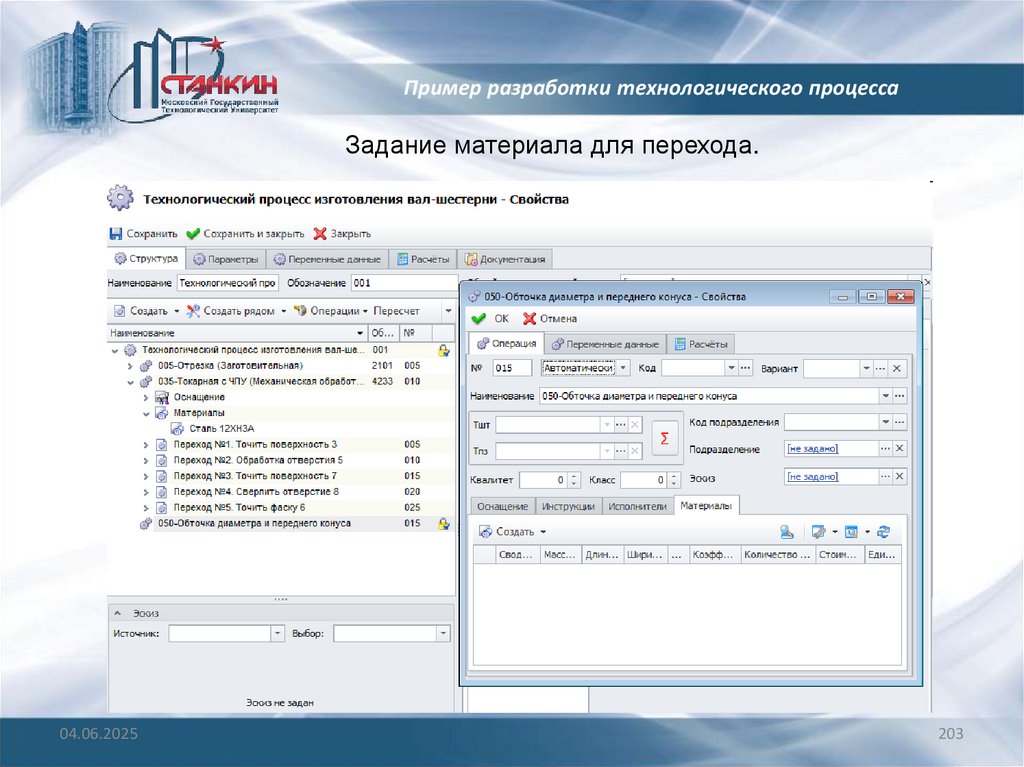Click the red sigma calculate button

tap(665, 438)
